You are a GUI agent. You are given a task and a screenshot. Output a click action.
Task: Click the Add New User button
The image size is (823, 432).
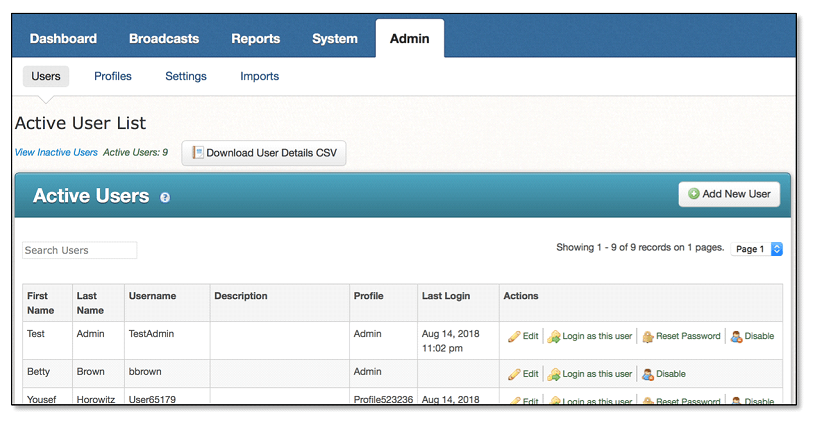click(x=729, y=194)
